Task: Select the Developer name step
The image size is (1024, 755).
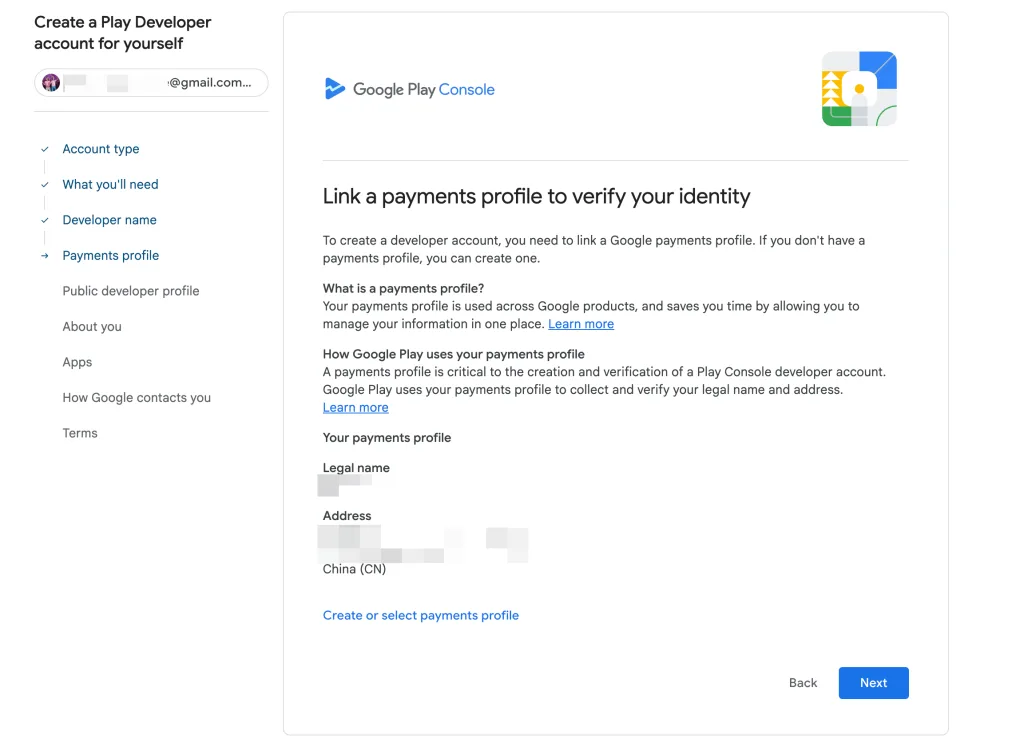Action: click(109, 220)
